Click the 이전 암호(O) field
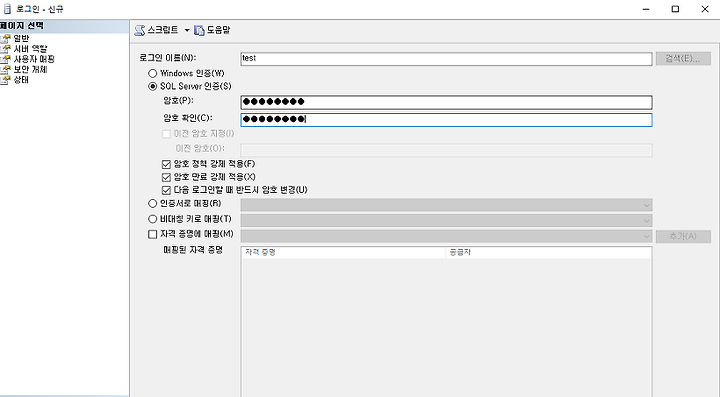720x397 pixels. click(x=446, y=150)
